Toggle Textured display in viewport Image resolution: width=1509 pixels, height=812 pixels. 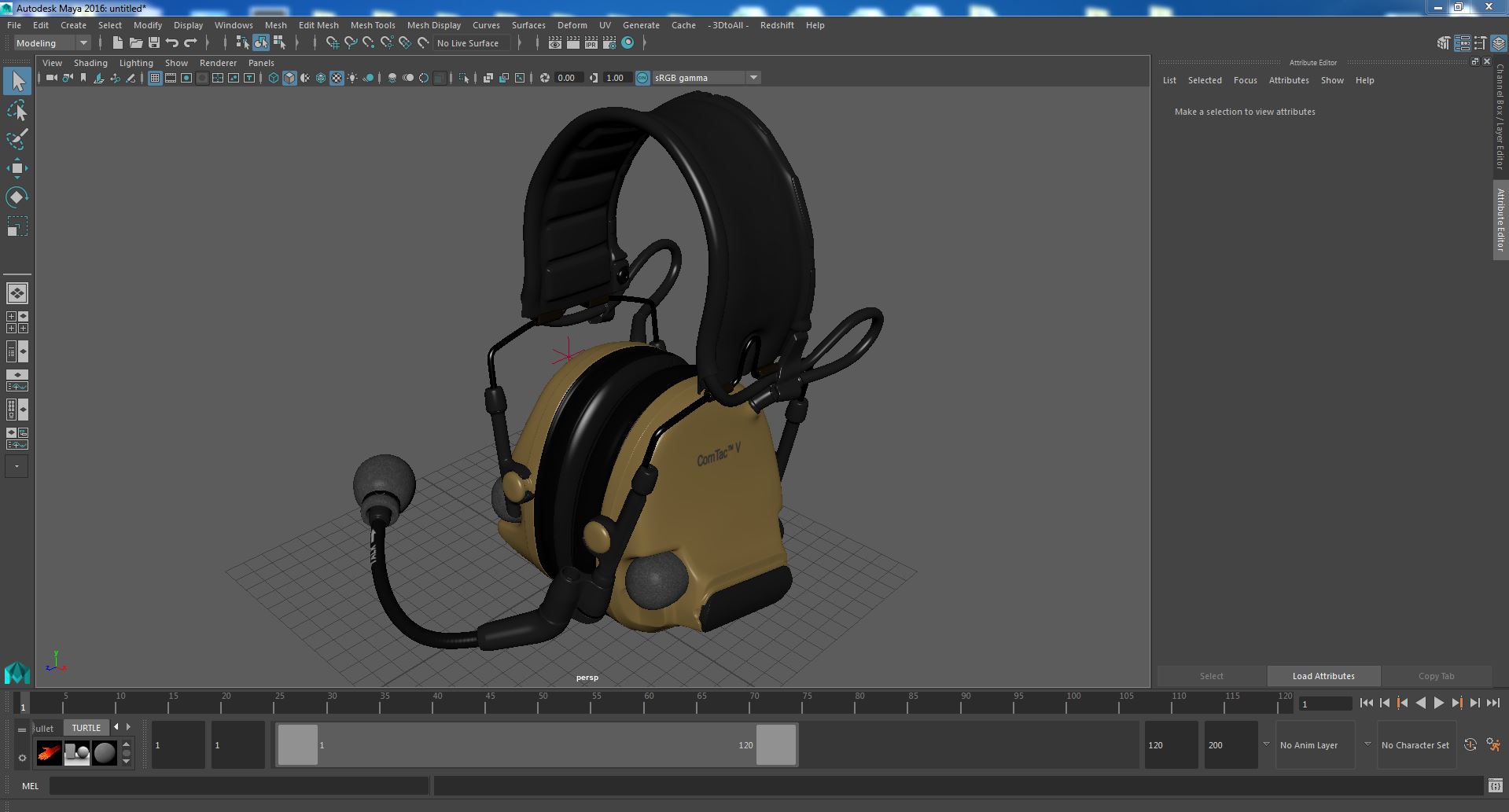(x=337, y=78)
